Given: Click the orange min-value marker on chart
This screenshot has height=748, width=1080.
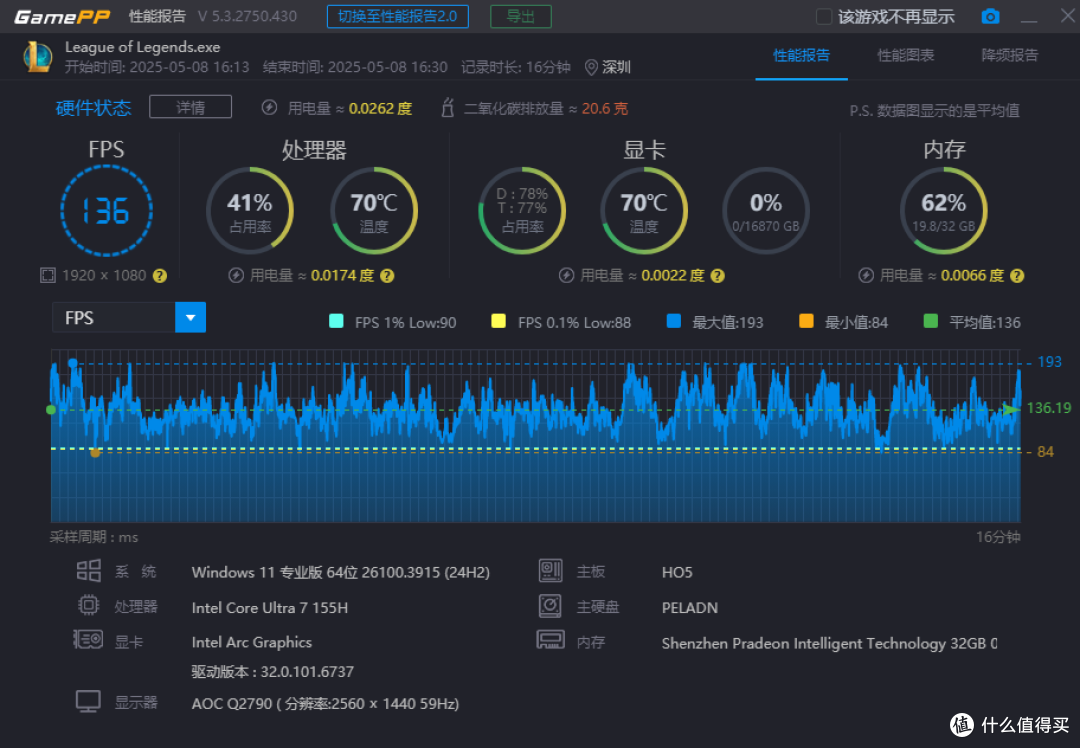Looking at the screenshot, I should coord(95,453).
